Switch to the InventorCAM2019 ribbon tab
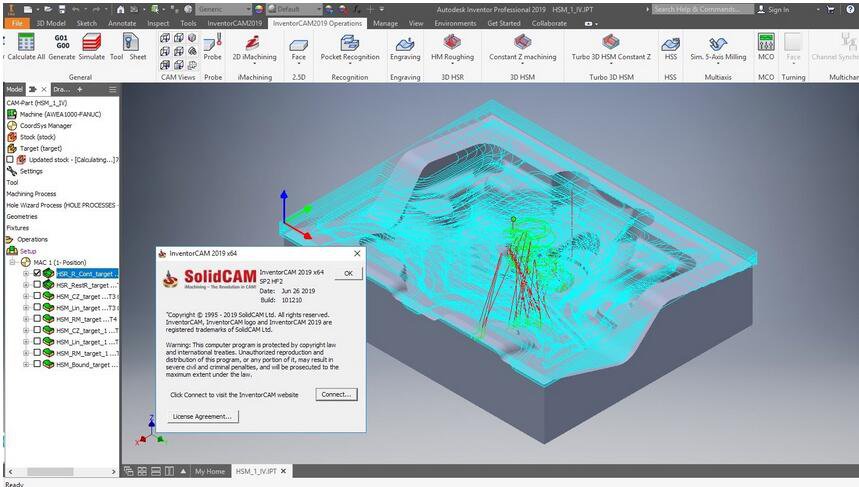Viewport: 859px width, 487px height. 234,24
